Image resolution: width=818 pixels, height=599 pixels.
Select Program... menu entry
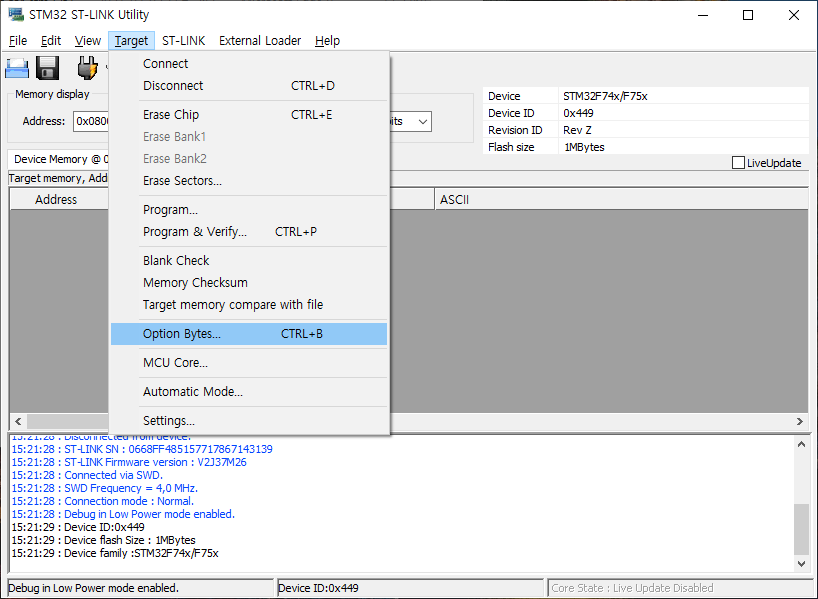[x=249, y=210]
